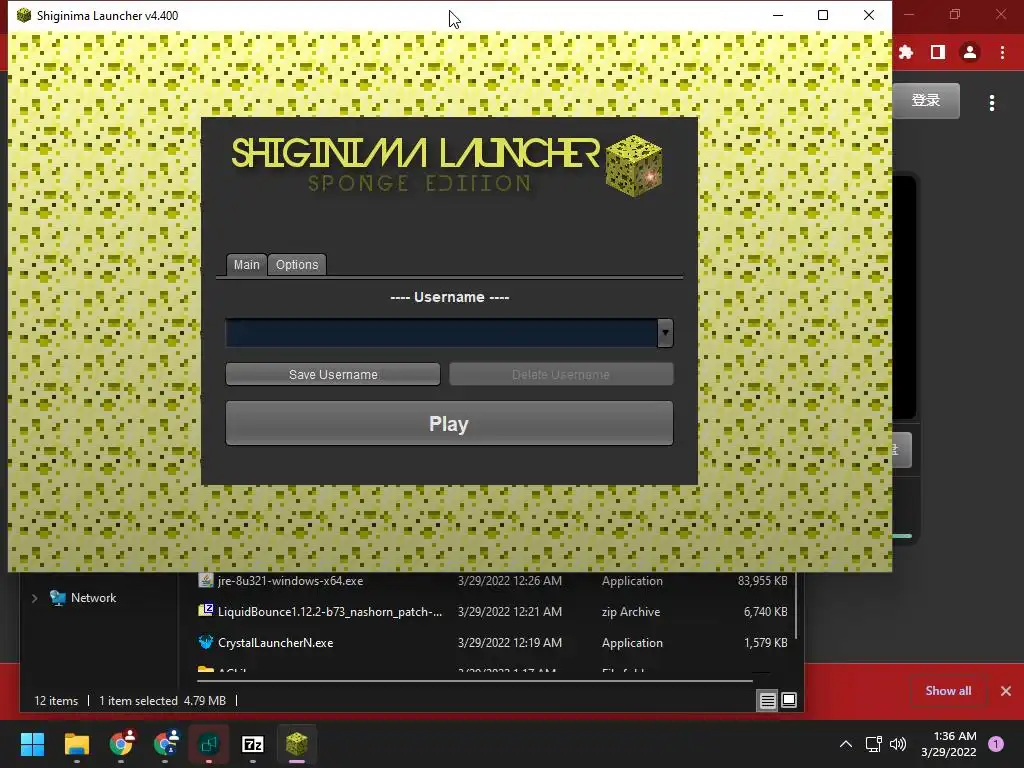This screenshot has width=1024, height=768.
Task: Click the LiquidBounce zip archive icon
Action: pyautogui.click(x=206, y=611)
